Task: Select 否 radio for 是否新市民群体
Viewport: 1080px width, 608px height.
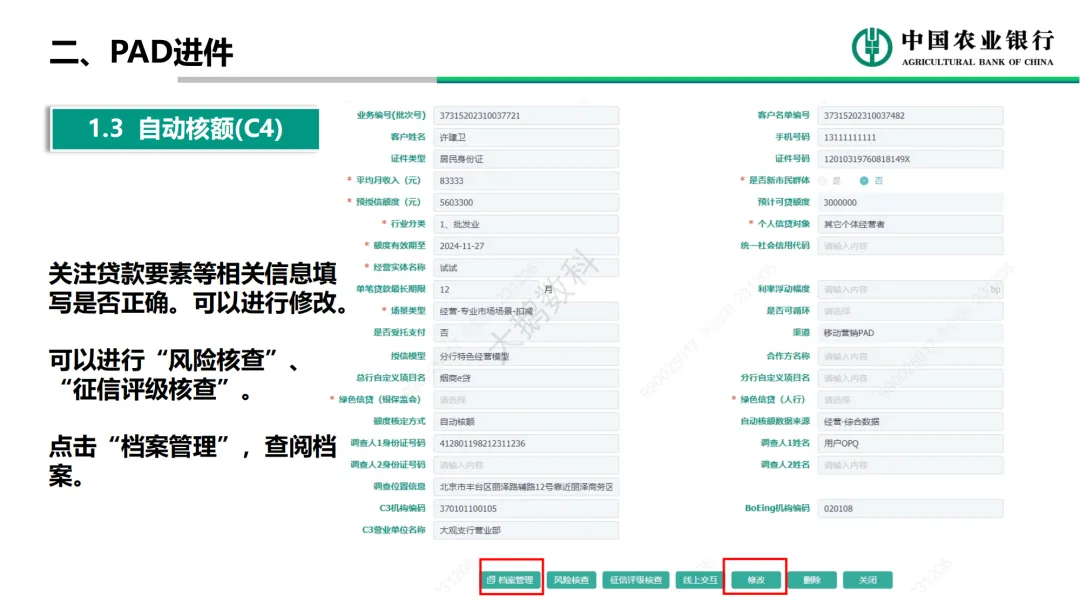Action: point(864,181)
